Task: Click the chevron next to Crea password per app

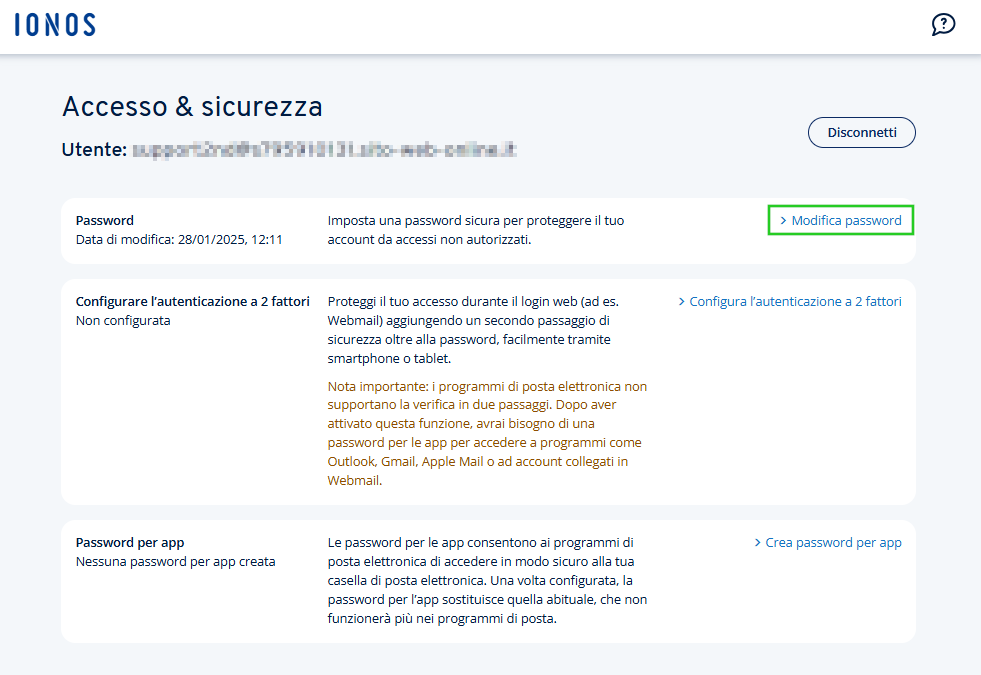Action: click(x=758, y=542)
